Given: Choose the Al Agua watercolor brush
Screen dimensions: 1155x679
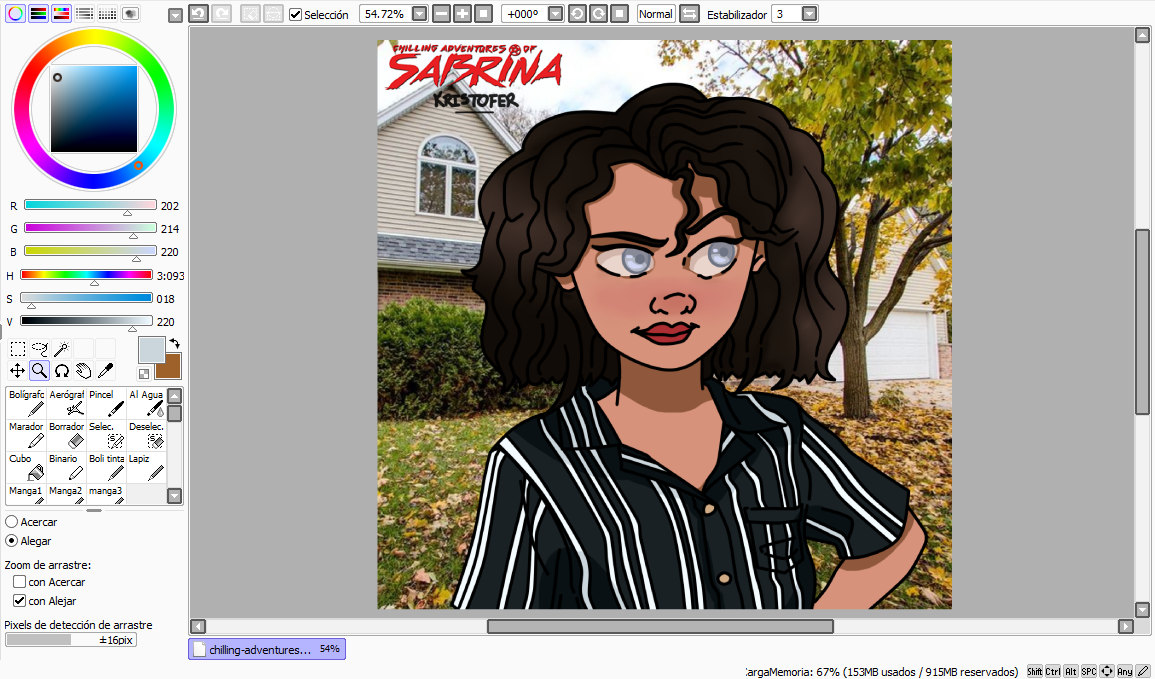Looking at the screenshot, I should pyautogui.click(x=146, y=404).
